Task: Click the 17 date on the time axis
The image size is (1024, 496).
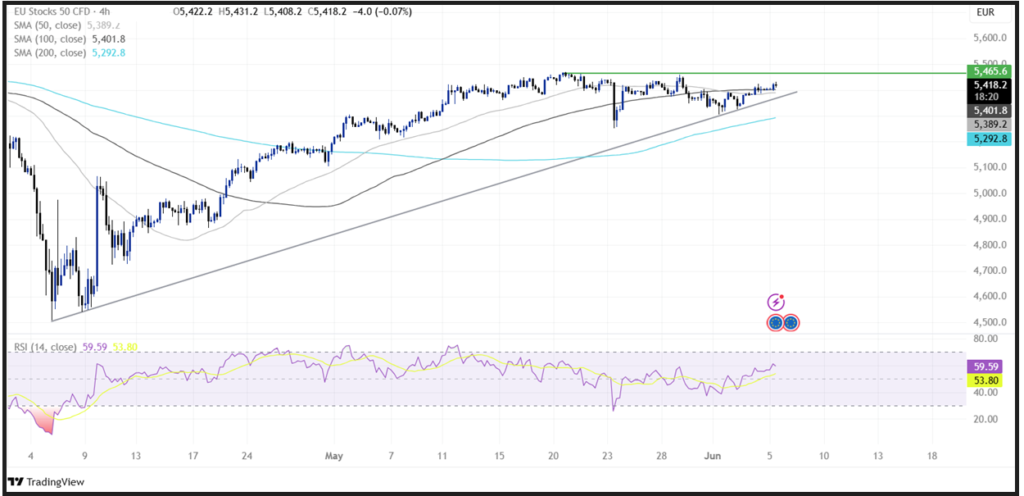Action: click(193, 454)
